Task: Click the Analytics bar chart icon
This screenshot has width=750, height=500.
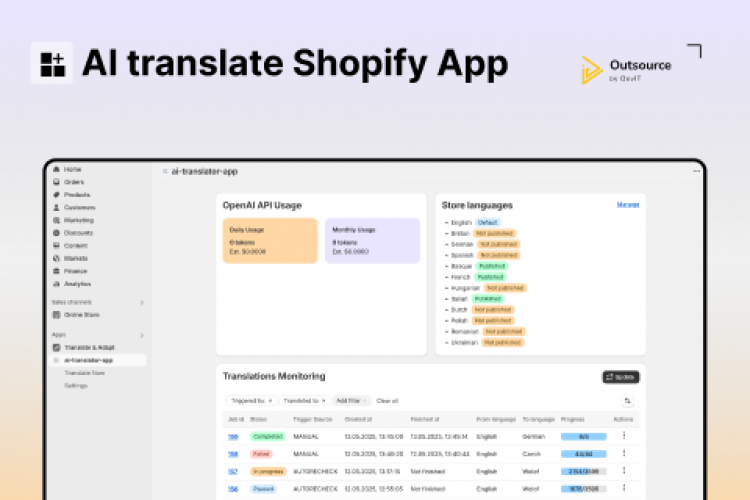Action: tap(56, 284)
